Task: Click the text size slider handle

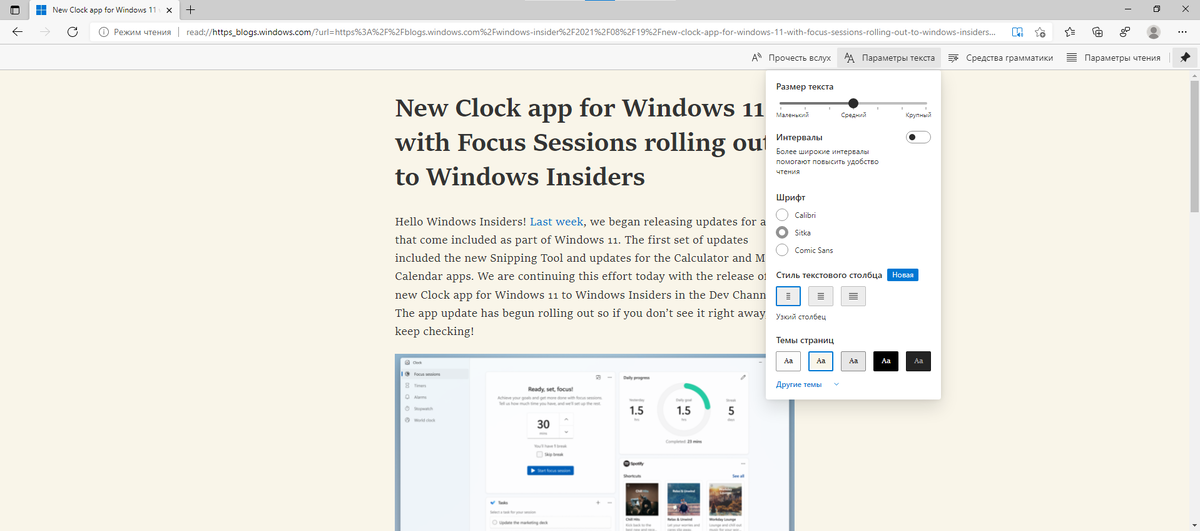Action: (853, 103)
